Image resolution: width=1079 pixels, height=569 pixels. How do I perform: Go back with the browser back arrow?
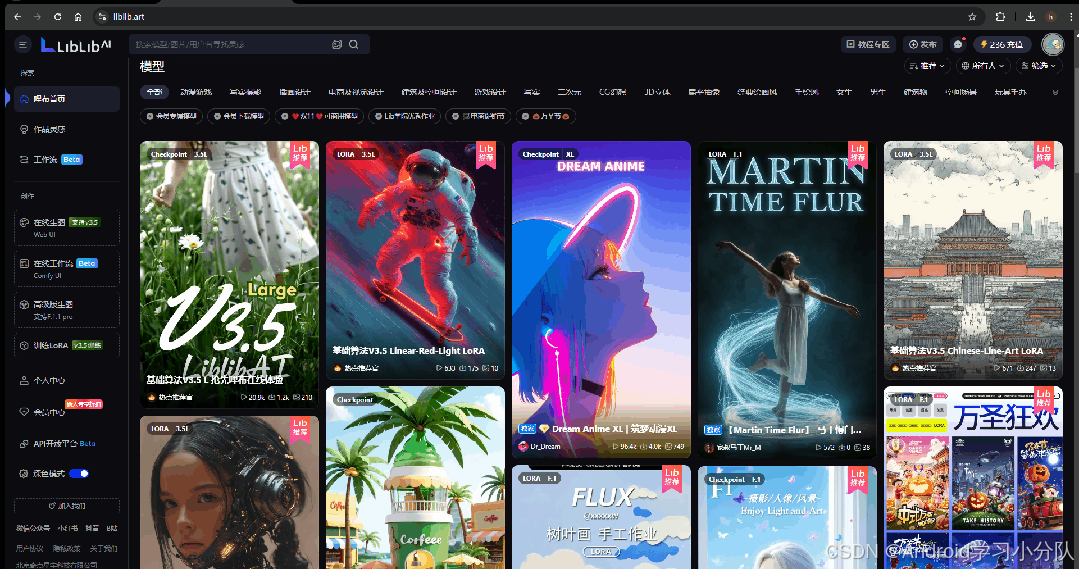point(17,17)
